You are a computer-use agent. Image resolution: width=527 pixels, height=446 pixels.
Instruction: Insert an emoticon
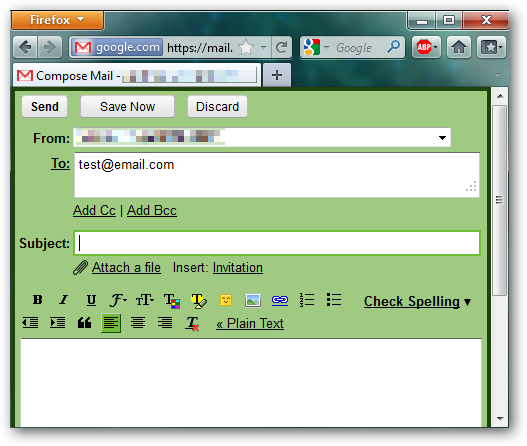click(226, 300)
